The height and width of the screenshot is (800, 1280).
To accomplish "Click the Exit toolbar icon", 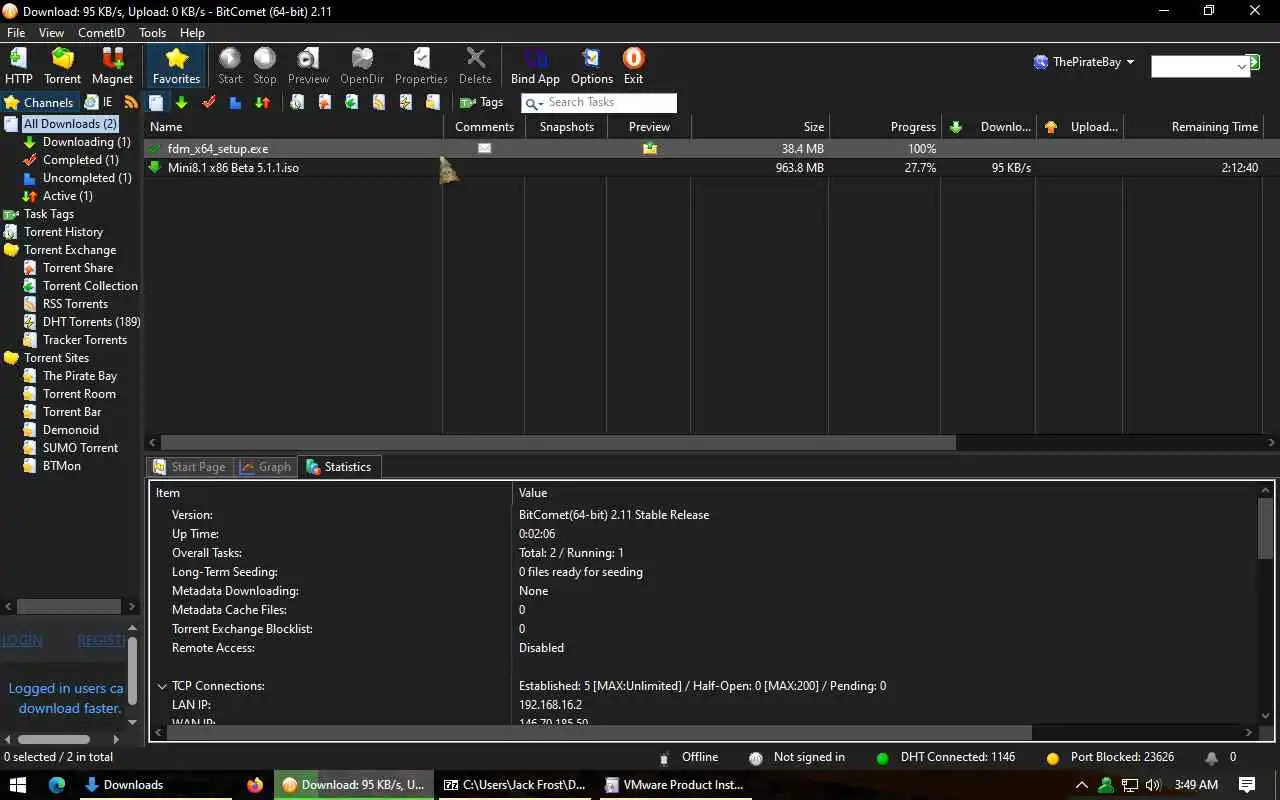I will (x=633, y=66).
